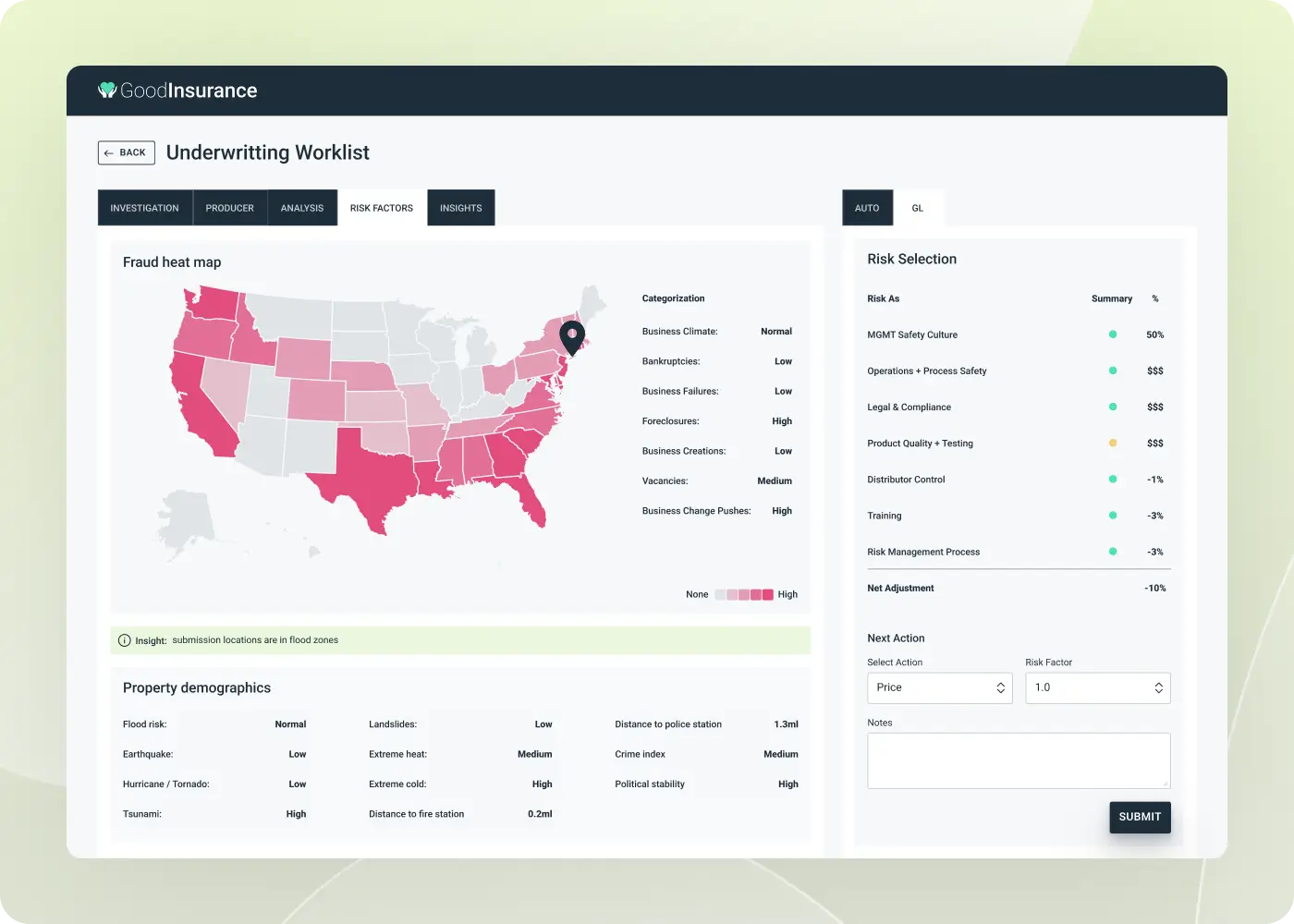Click the info icon beside Insight
The height and width of the screenshot is (924, 1294).
[125, 640]
